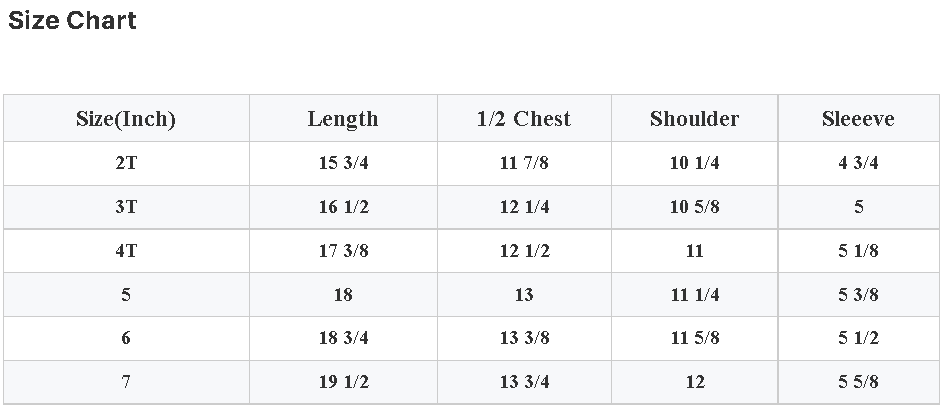Screen dimensions: 946x409
Task: Select the length value 17 3/8
Action: (343, 251)
